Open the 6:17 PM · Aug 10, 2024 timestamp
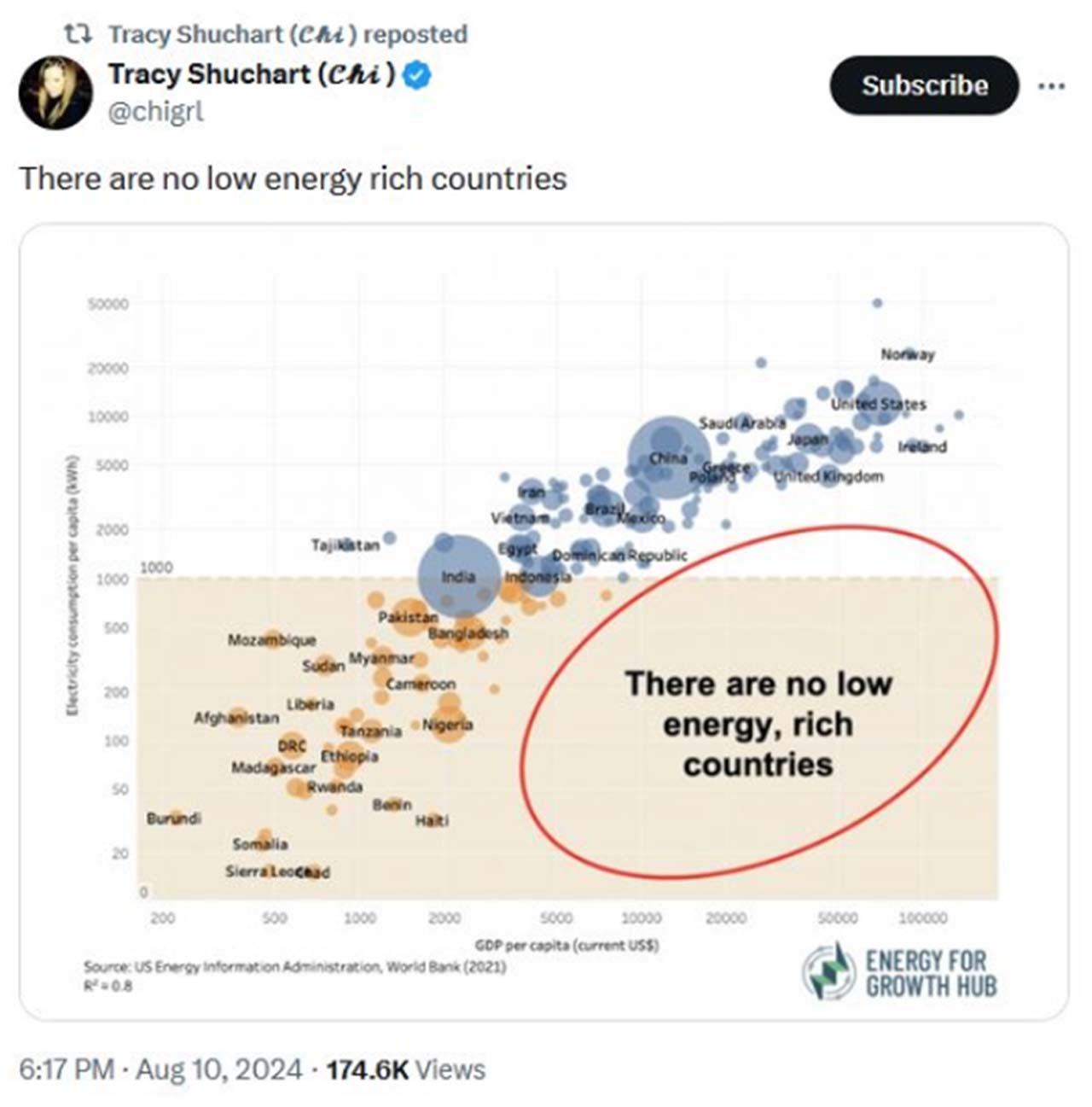This screenshot has height=1107, width=1092. coord(160,1069)
